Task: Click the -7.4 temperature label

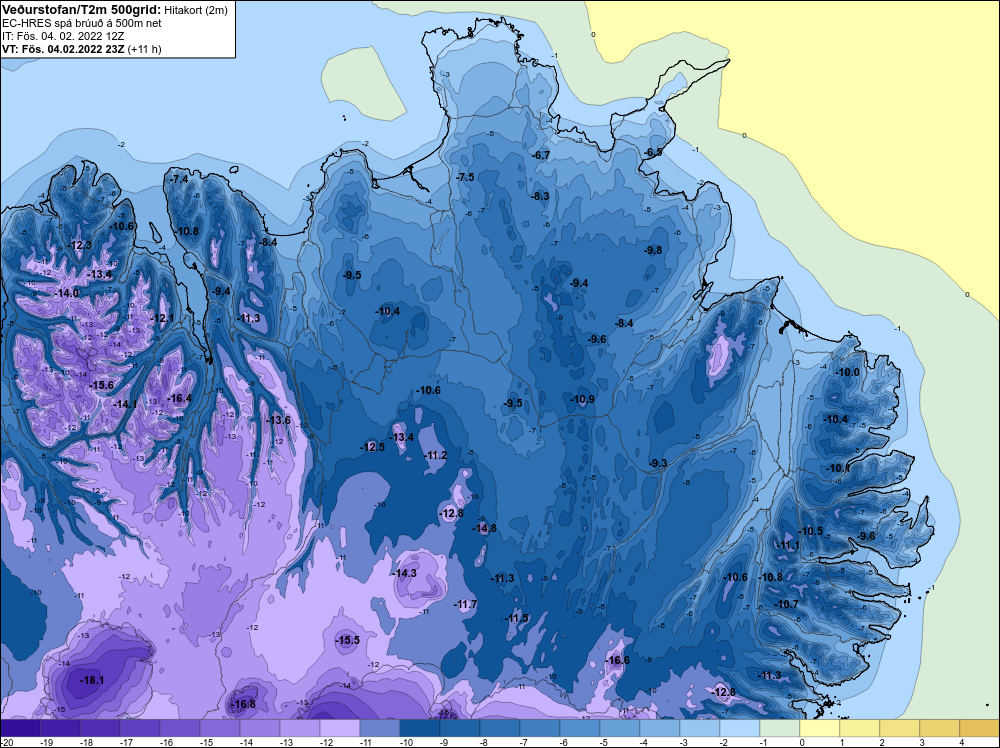Action: click(180, 179)
